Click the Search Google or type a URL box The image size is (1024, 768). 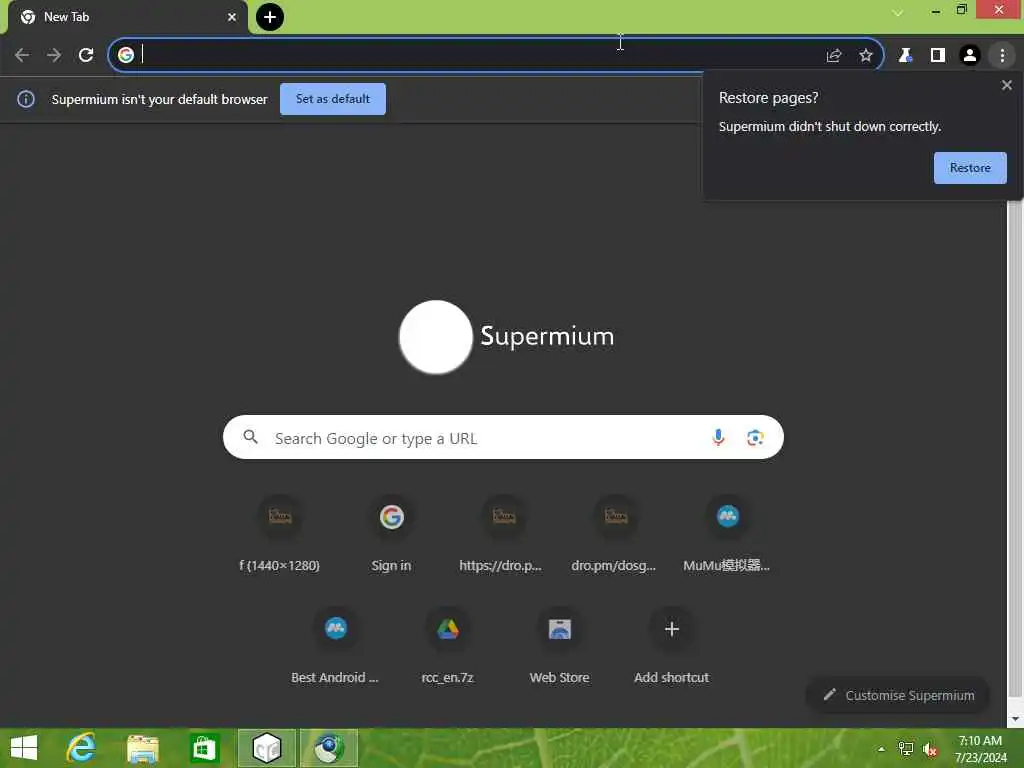[x=503, y=438]
